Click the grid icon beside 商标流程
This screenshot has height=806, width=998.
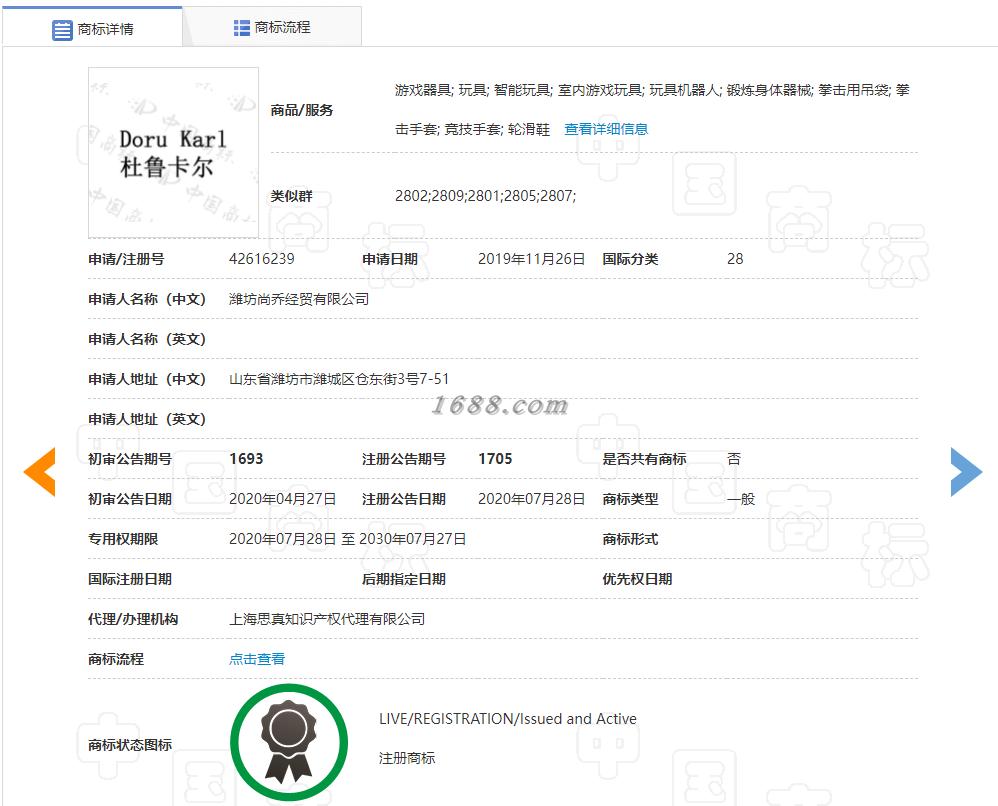coord(242,27)
